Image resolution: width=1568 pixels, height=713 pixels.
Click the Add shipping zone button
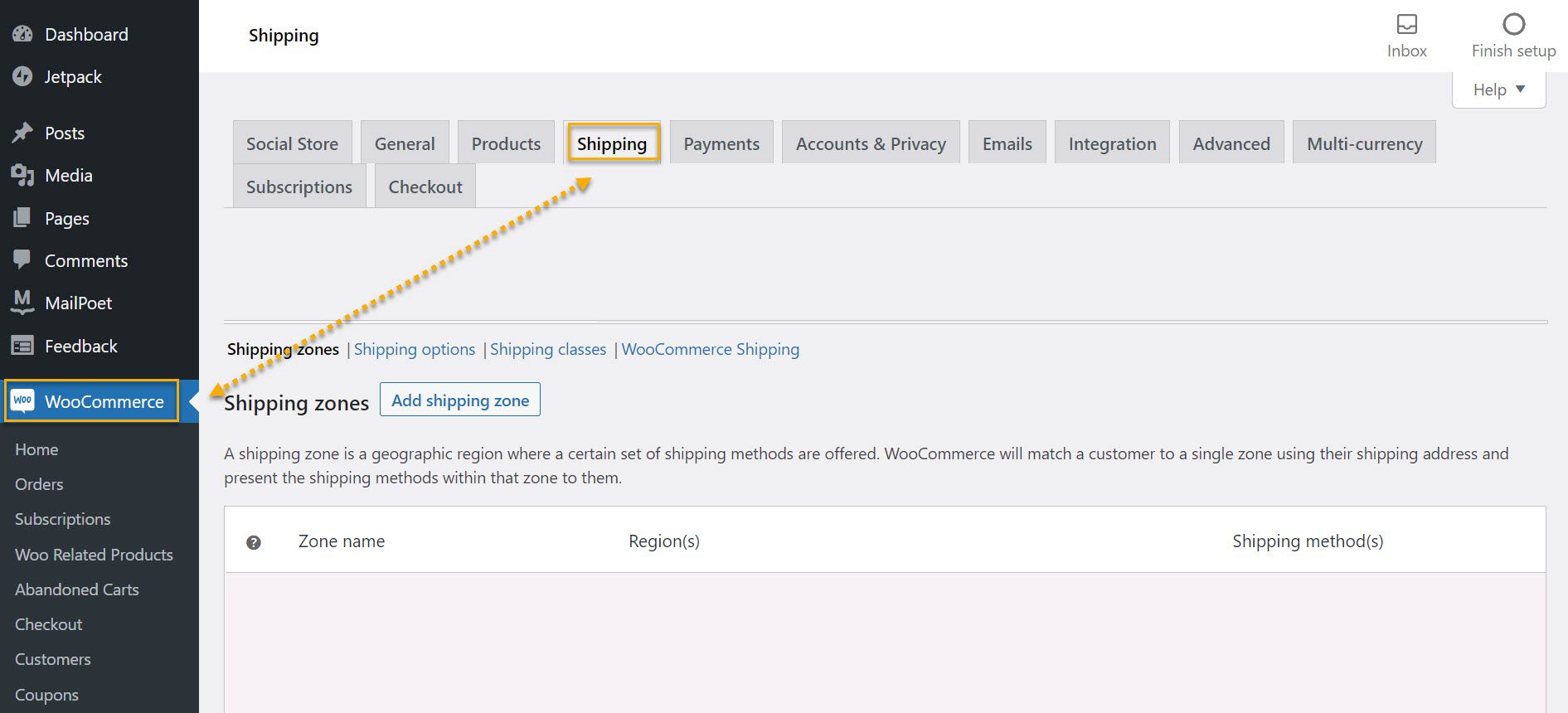point(460,400)
